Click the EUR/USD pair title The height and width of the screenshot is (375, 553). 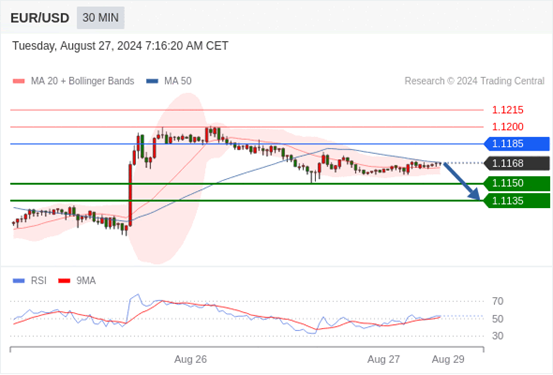coord(40,18)
